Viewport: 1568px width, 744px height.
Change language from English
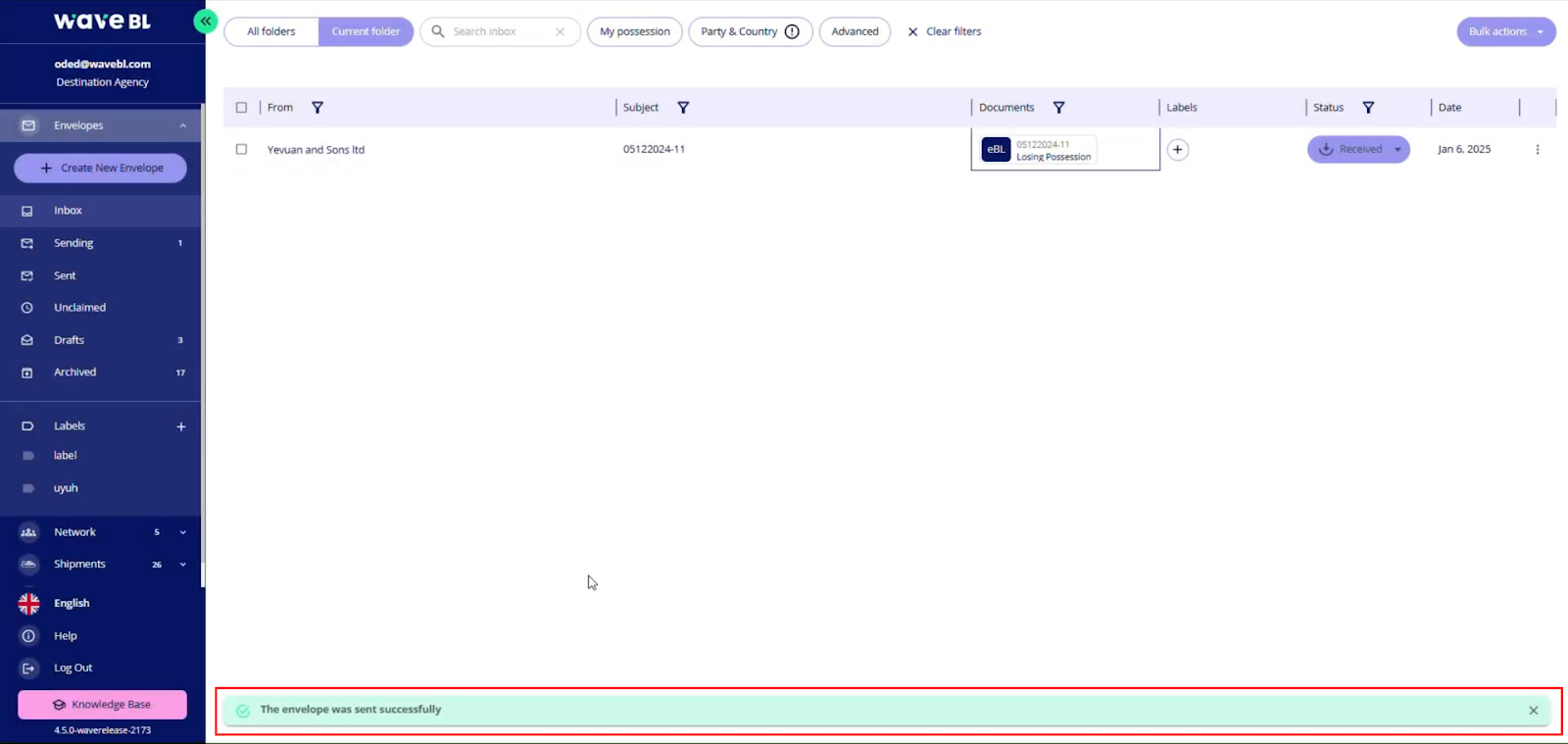(72, 604)
